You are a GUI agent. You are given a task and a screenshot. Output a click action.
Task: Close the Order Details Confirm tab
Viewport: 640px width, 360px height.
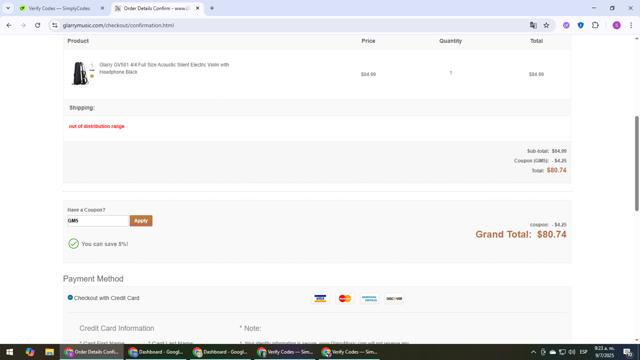coord(198,8)
